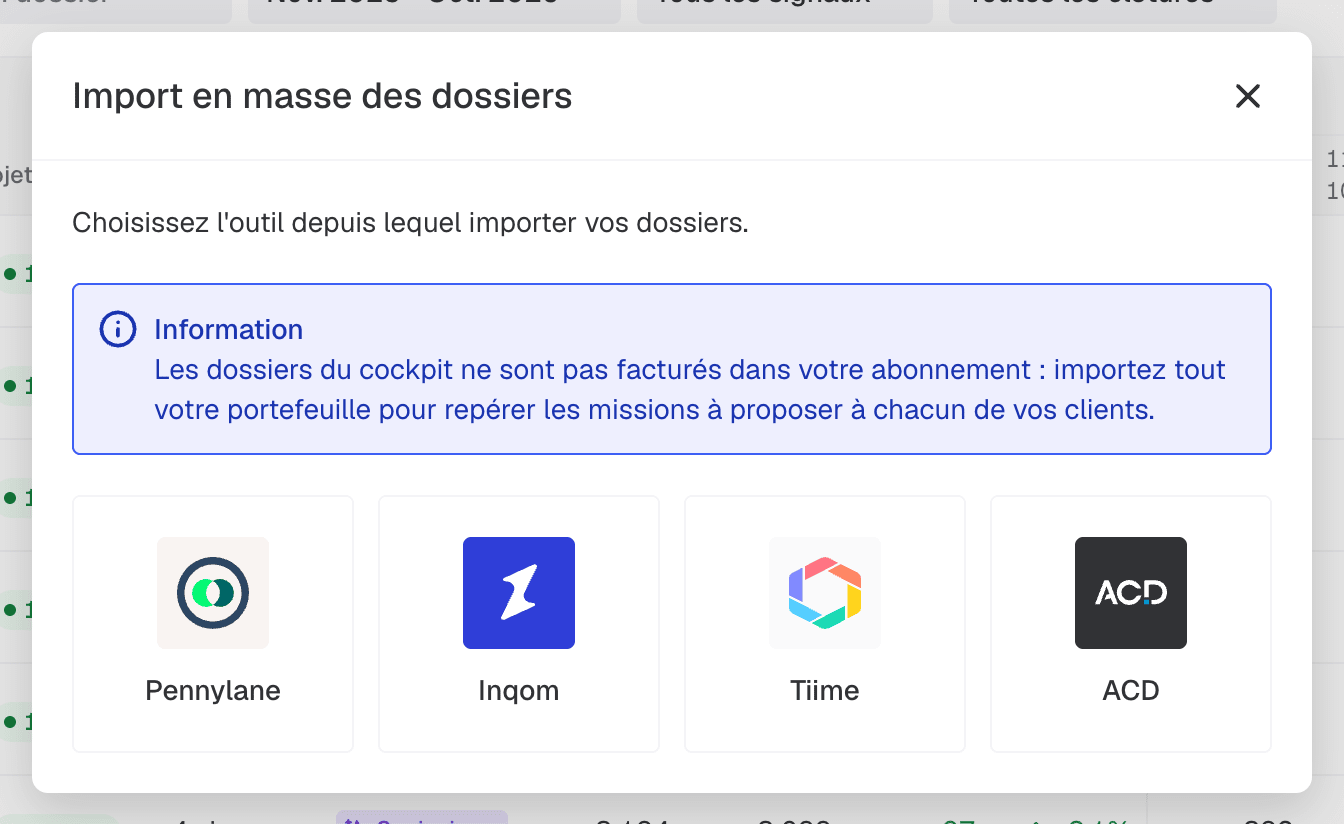Image resolution: width=1344 pixels, height=824 pixels.
Task: Choose the ACD label
Action: pos(1131,690)
